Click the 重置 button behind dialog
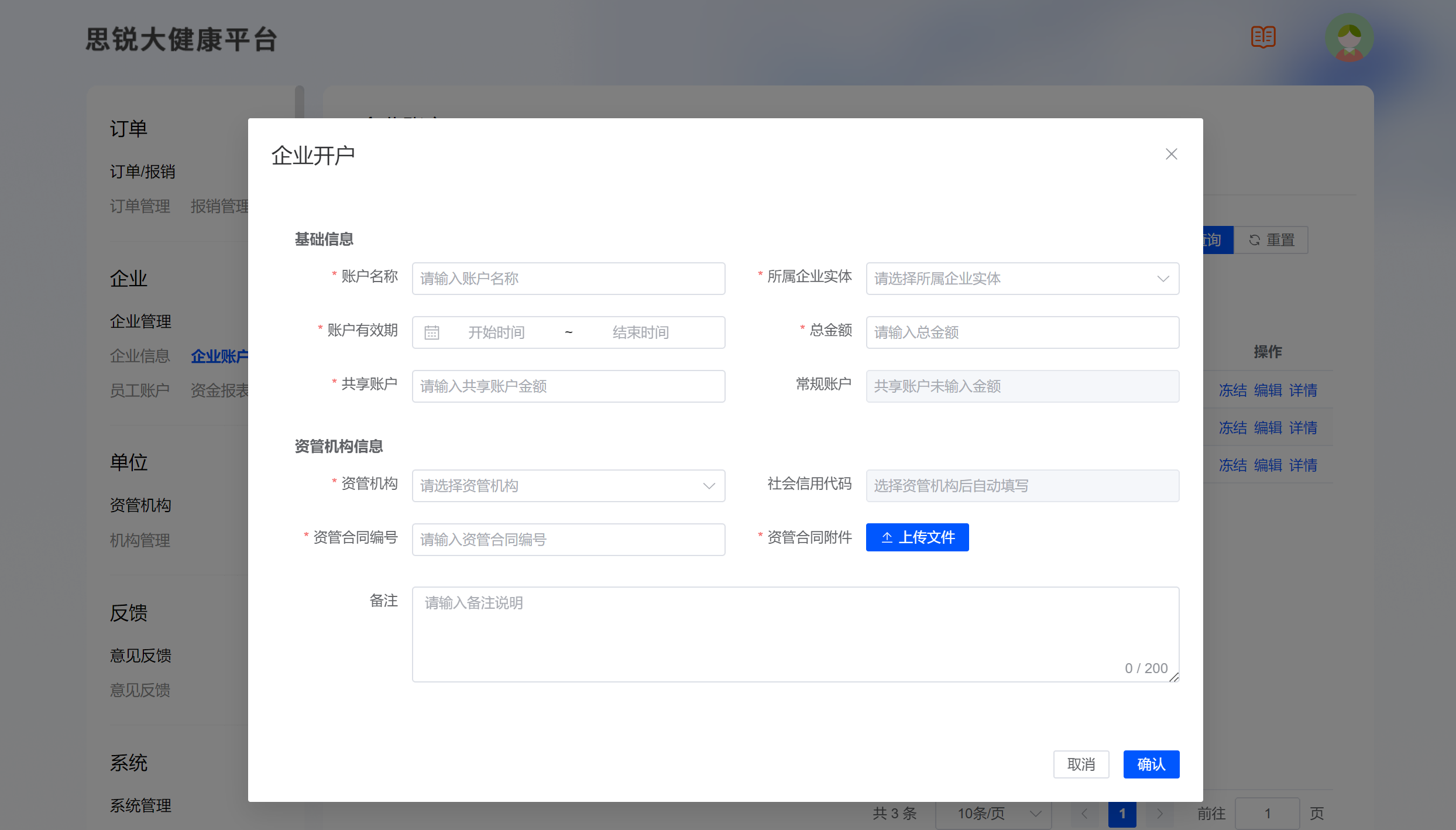1456x830 pixels. (1271, 240)
